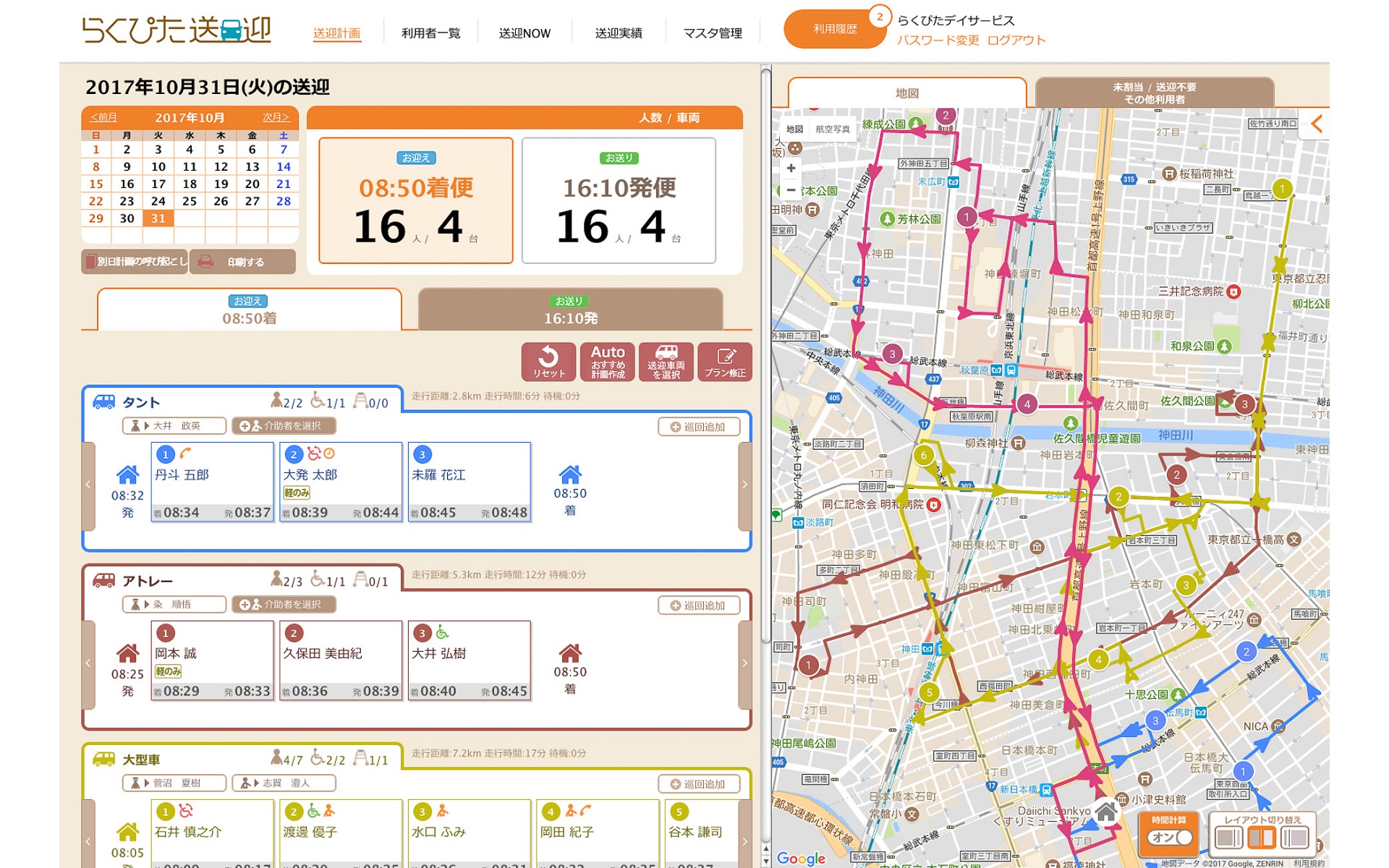
Task: Click the パスワード変更 link
Action: [x=938, y=41]
